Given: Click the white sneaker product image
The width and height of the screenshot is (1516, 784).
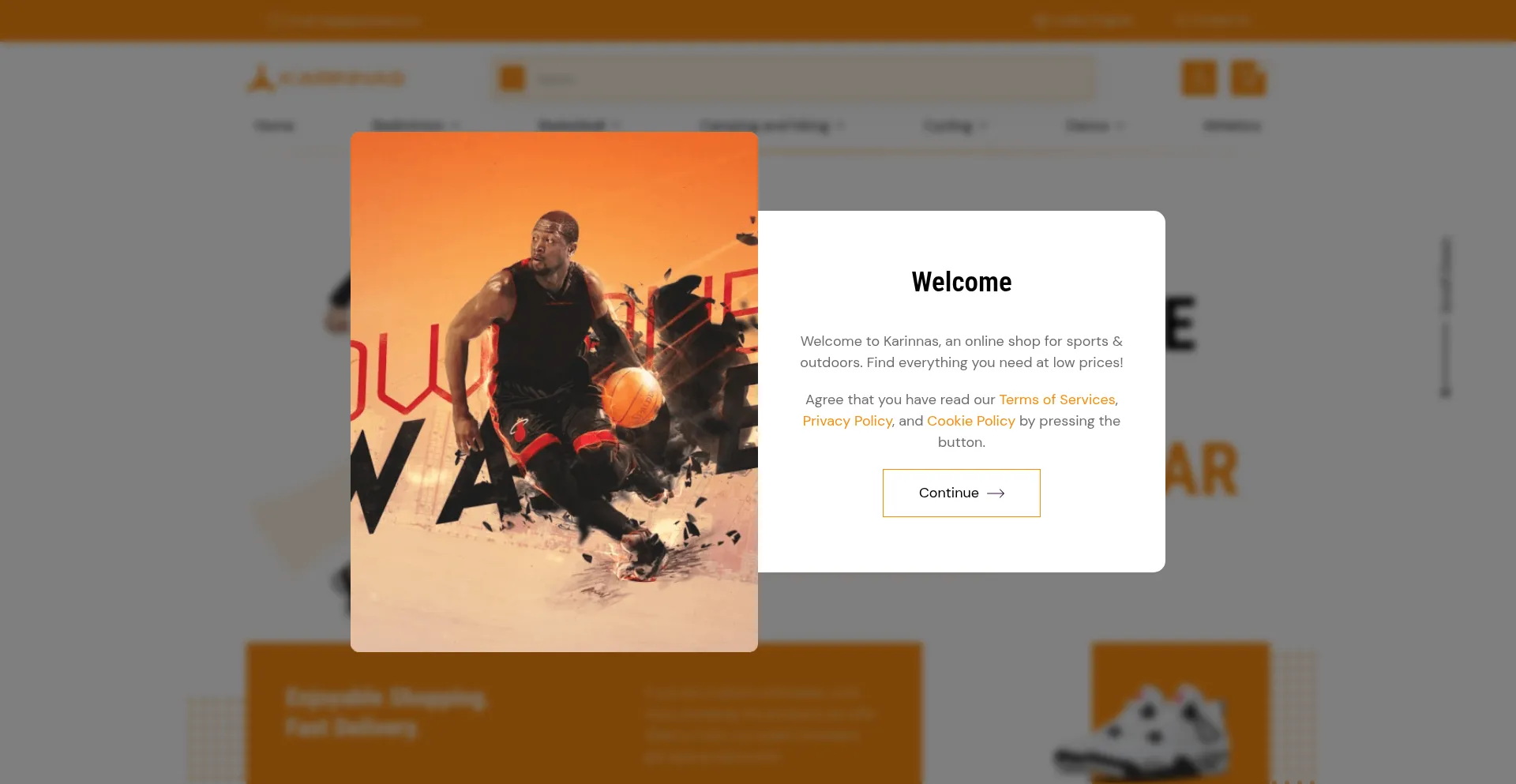Looking at the screenshot, I should 1145,730.
